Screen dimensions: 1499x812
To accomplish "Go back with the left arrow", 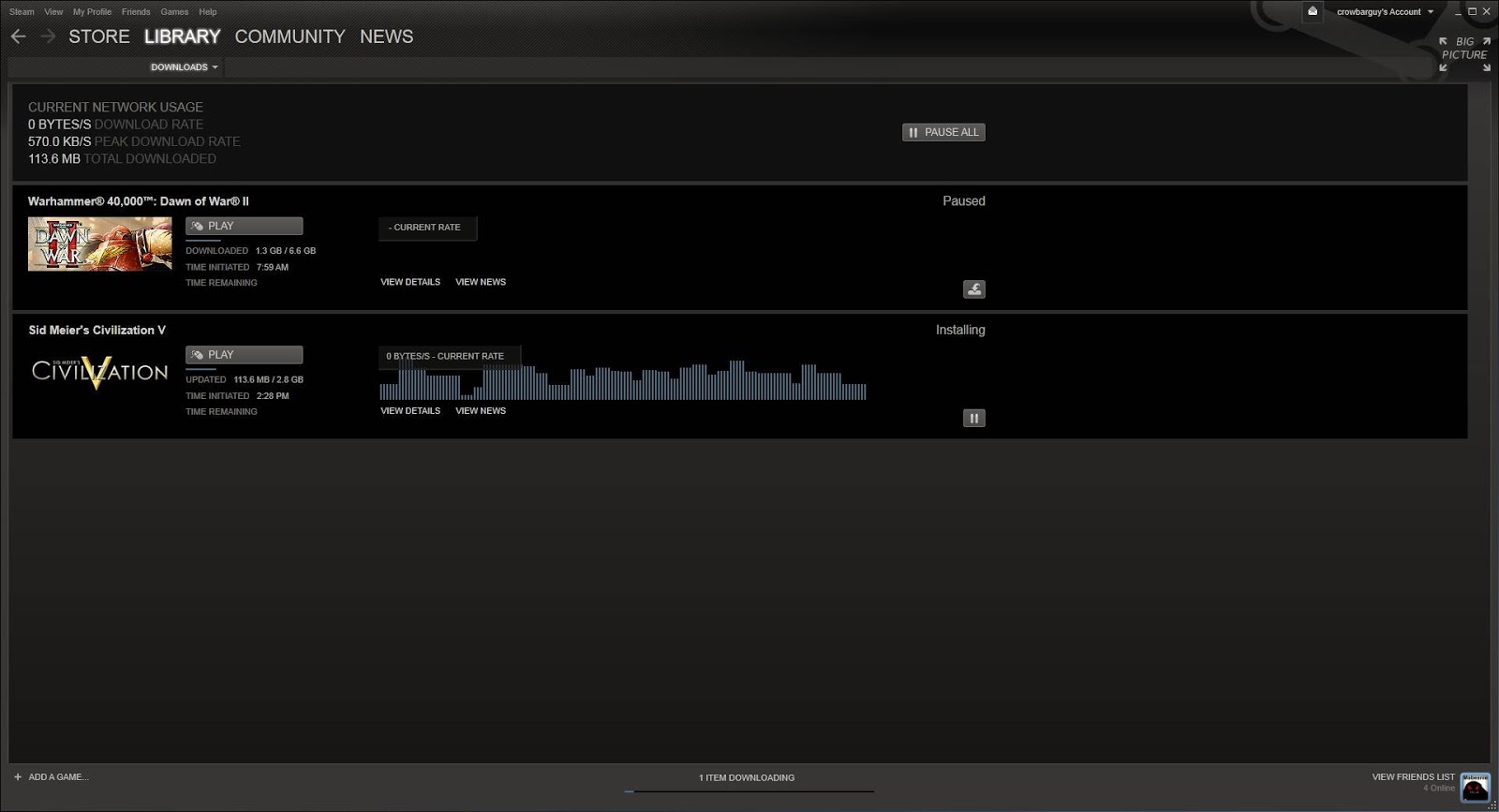I will (19, 37).
